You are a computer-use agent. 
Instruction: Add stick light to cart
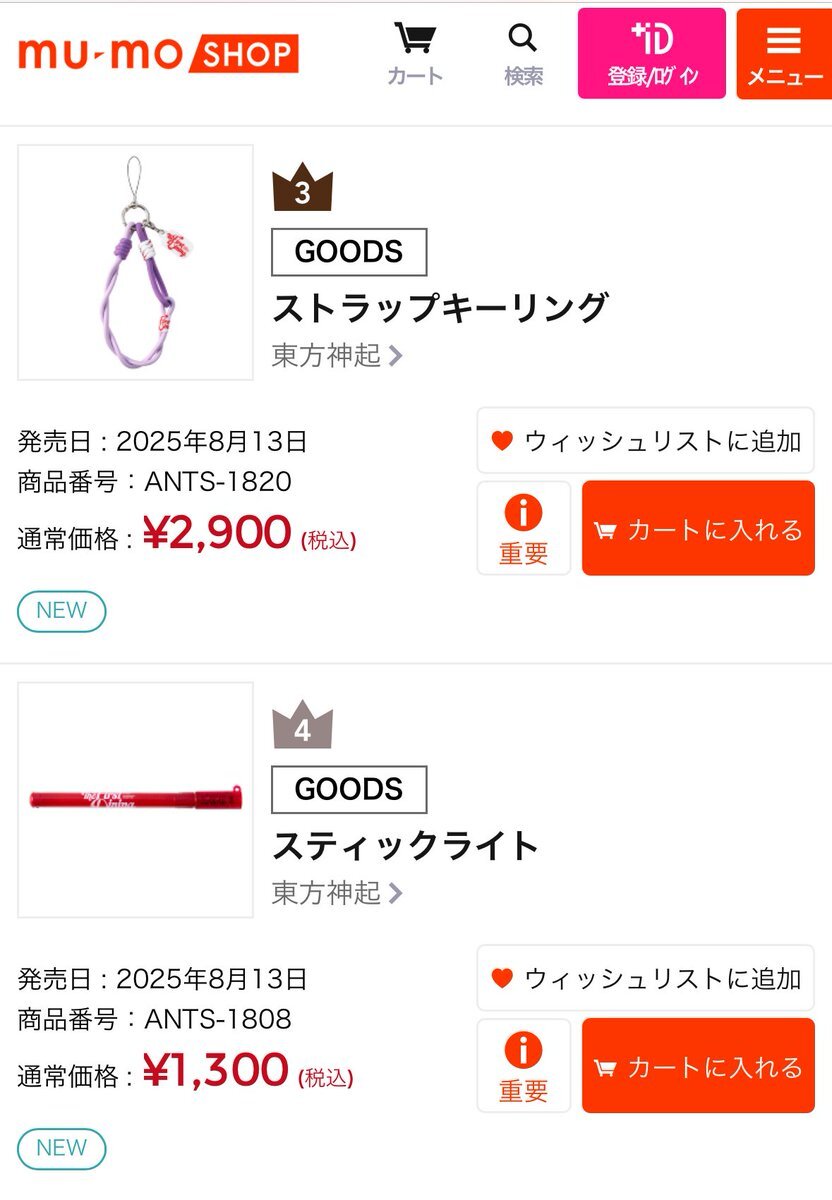[x=698, y=1066]
